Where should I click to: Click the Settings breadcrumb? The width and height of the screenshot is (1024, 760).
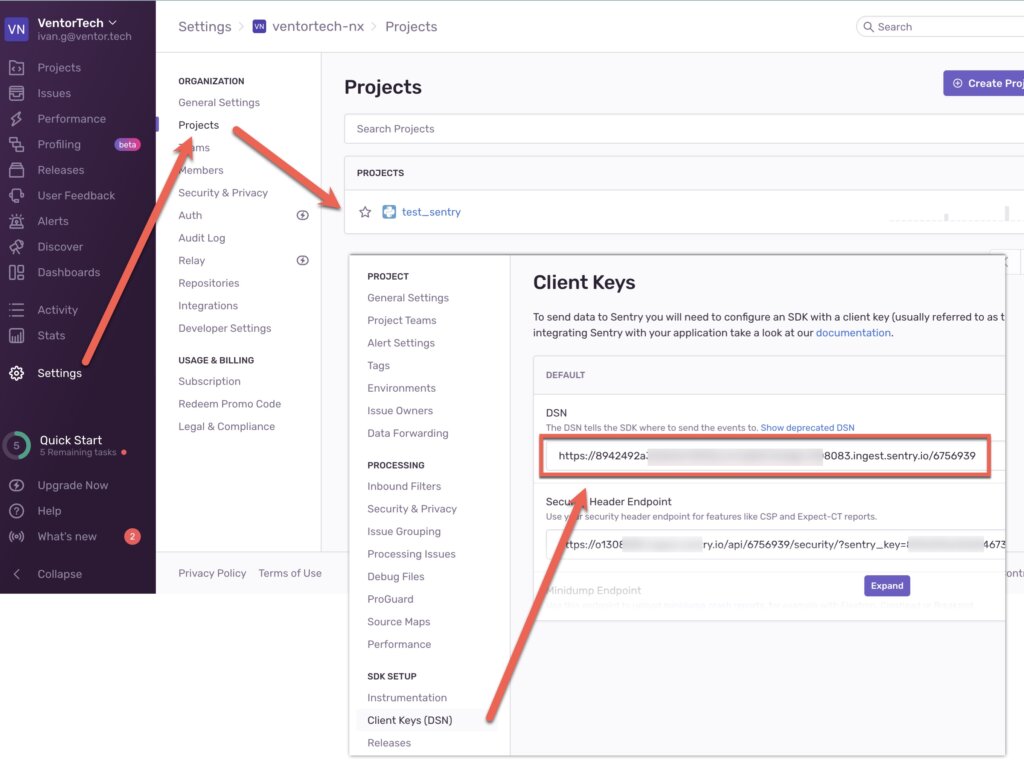(x=204, y=27)
